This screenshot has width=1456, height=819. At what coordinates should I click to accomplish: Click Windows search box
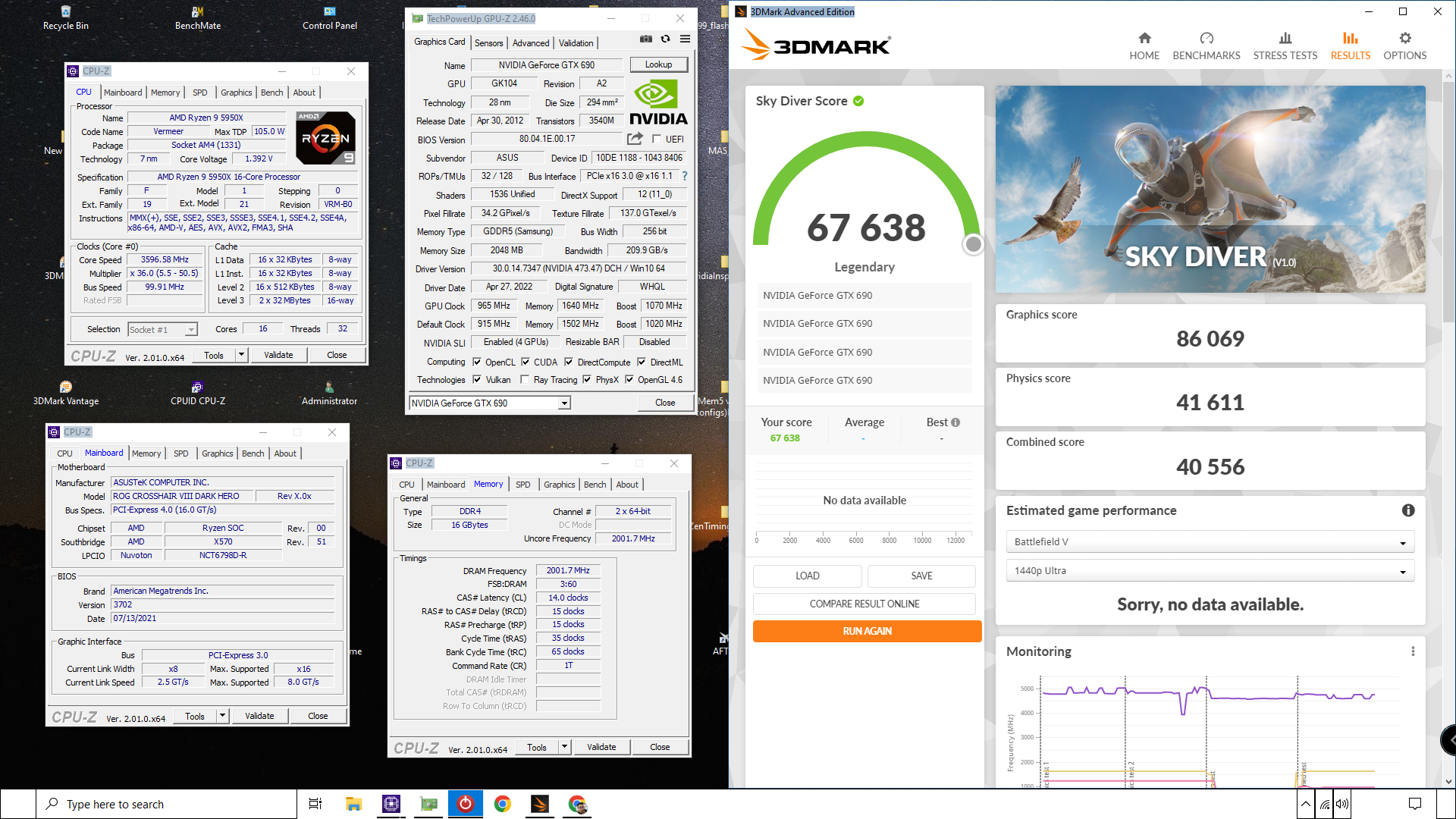(166, 804)
